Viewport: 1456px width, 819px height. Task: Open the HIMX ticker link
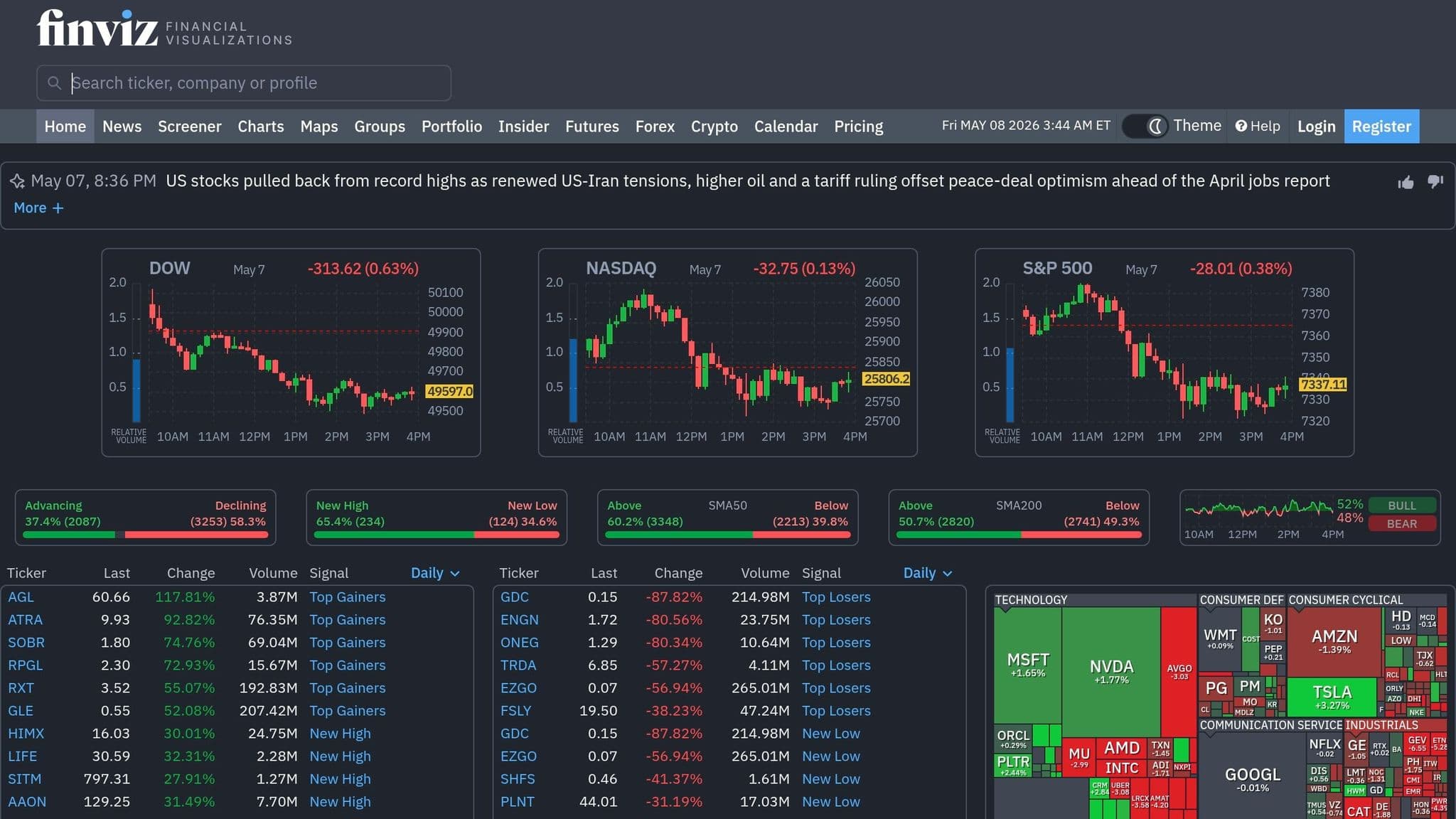26,734
